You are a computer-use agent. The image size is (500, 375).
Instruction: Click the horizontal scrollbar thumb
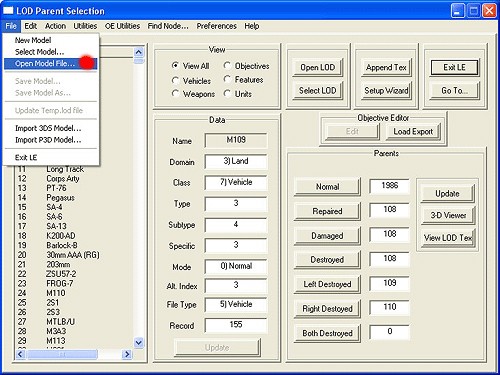point(62,354)
